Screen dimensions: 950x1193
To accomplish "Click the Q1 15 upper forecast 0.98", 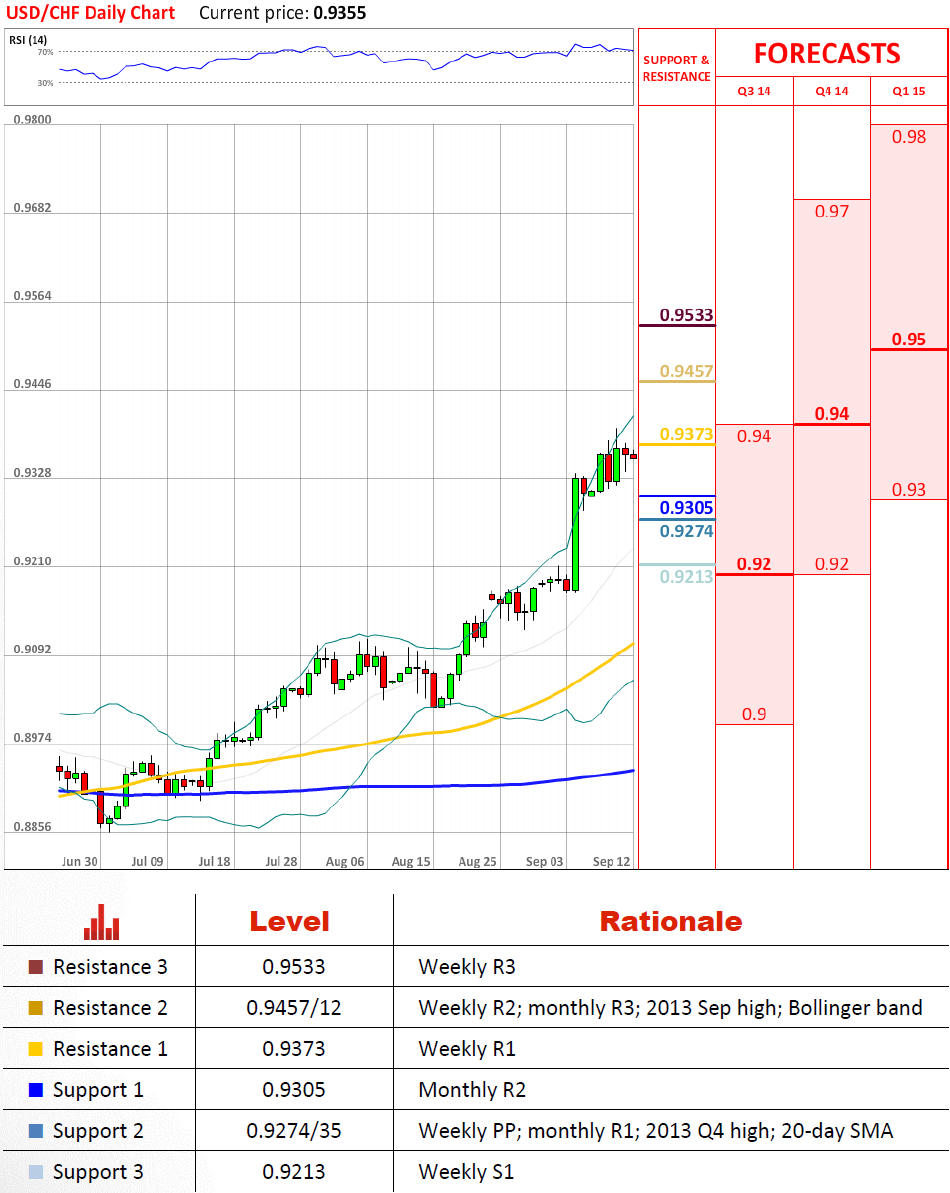I will [x=909, y=137].
